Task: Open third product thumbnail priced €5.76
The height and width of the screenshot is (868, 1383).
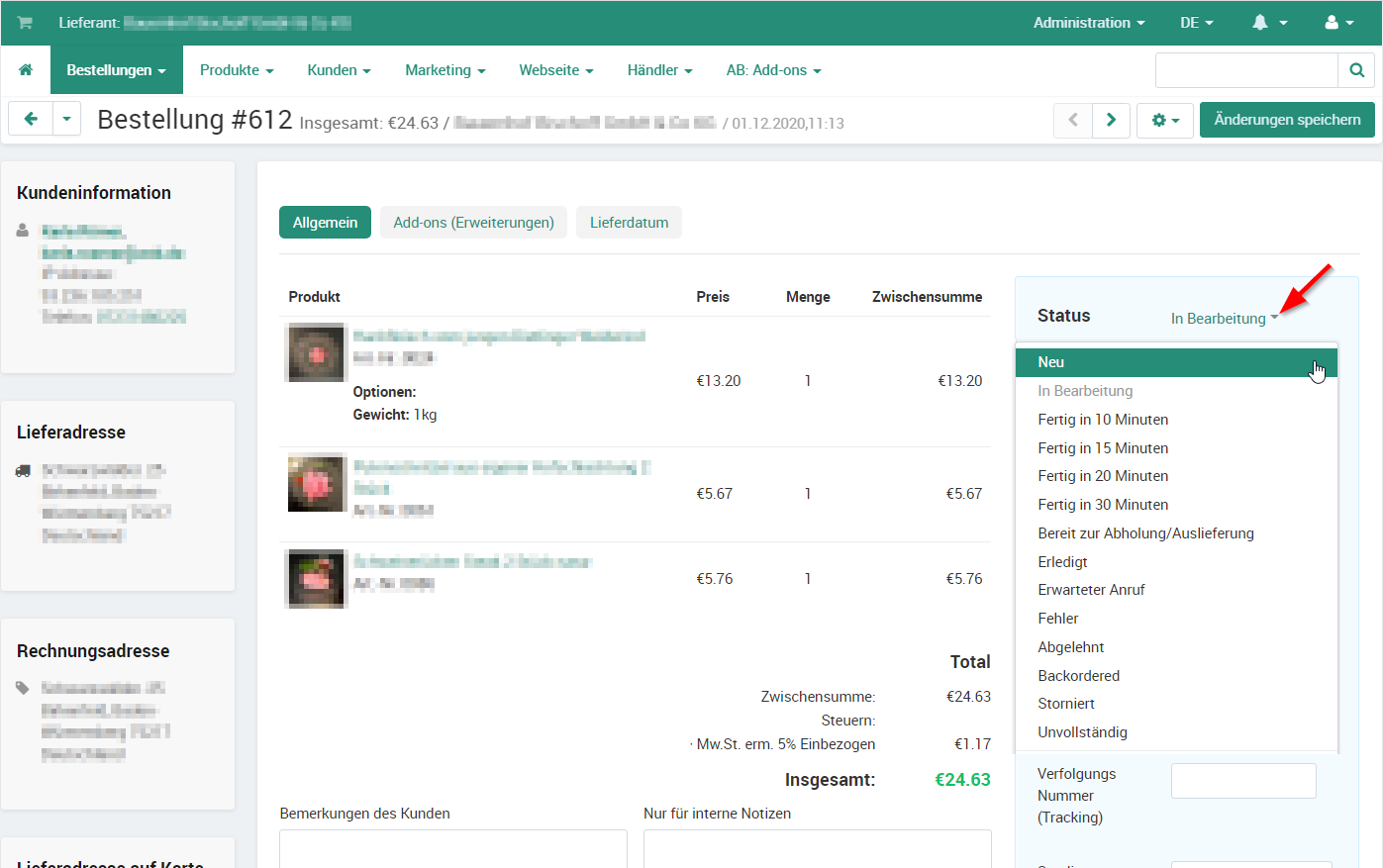Action: (316, 578)
